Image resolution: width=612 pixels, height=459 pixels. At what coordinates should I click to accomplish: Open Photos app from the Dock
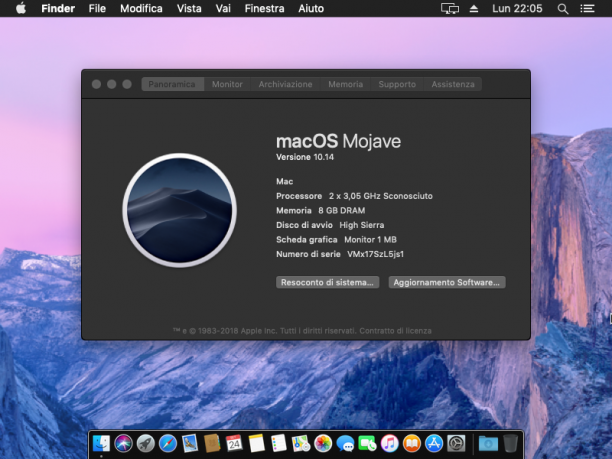[323, 444]
